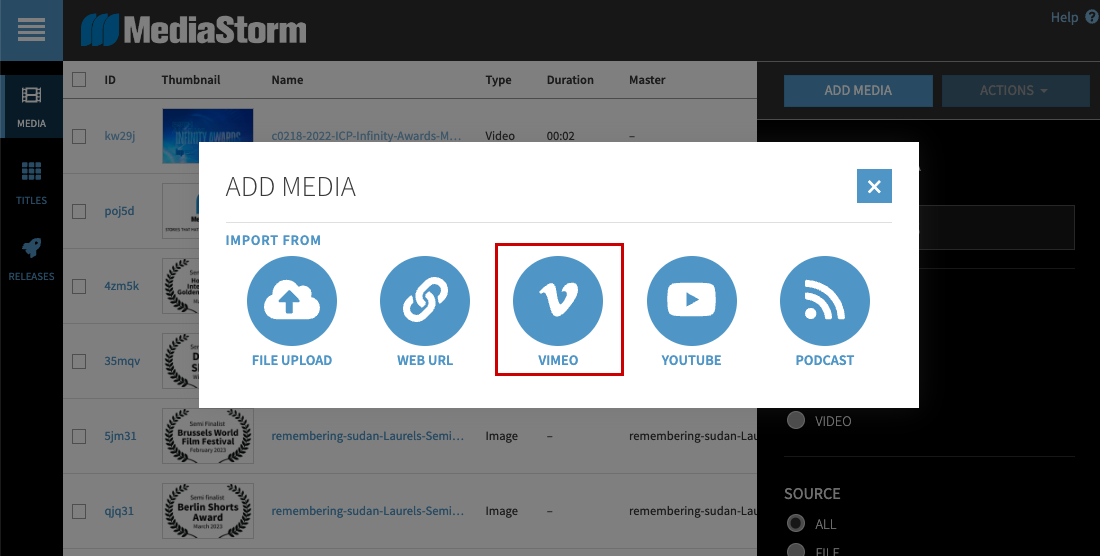Click the SOURCE filter heading

(x=812, y=494)
